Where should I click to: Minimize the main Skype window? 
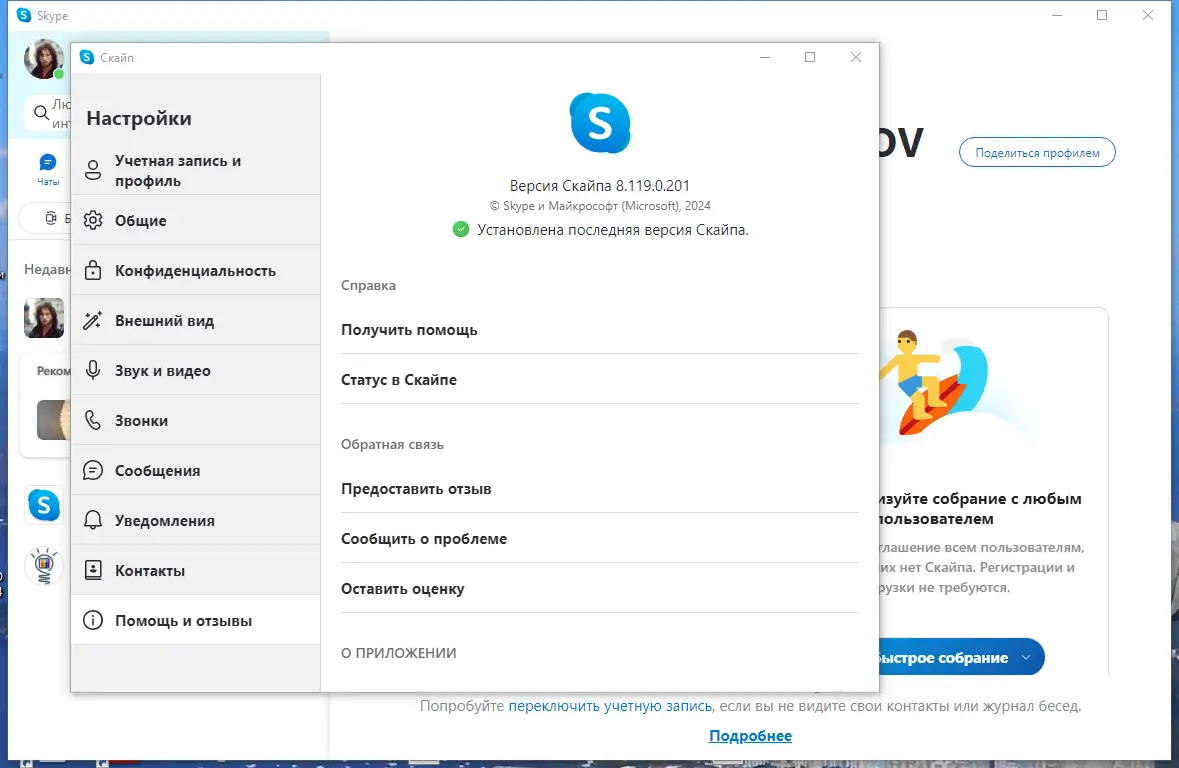pyautogui.click(x=1056, y=15)
